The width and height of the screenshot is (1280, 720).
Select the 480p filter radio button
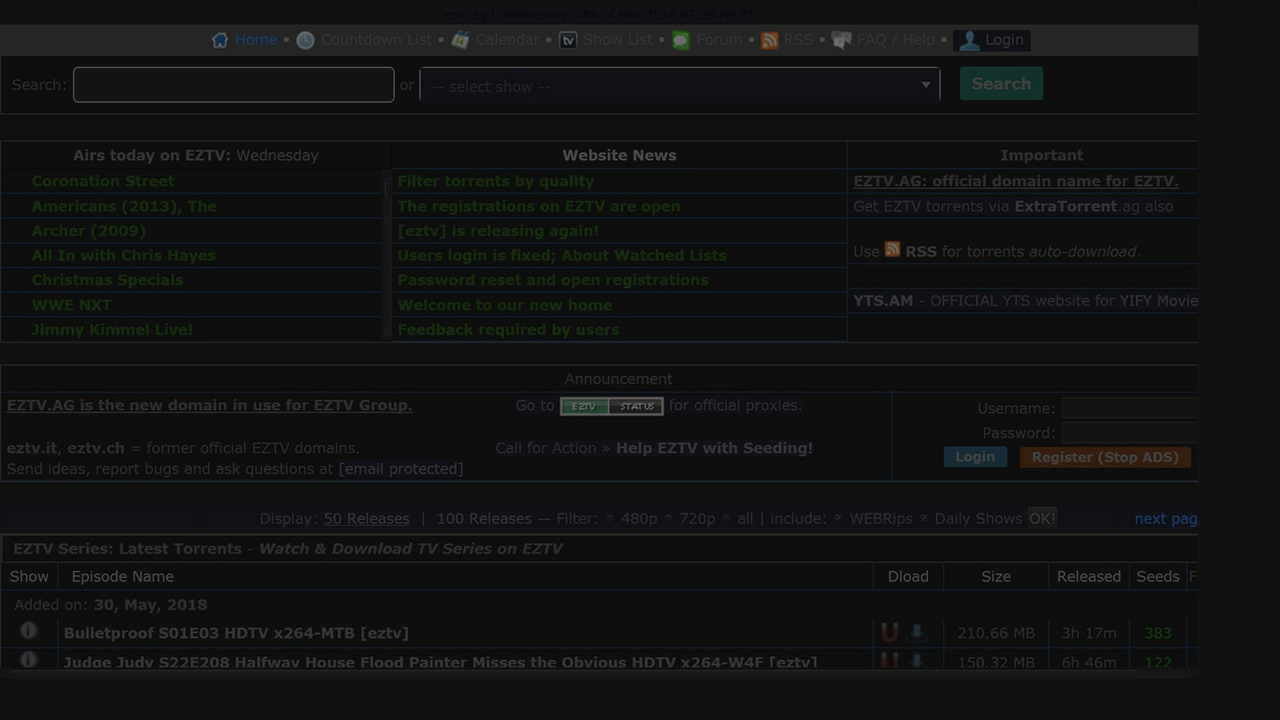point(610,519)
